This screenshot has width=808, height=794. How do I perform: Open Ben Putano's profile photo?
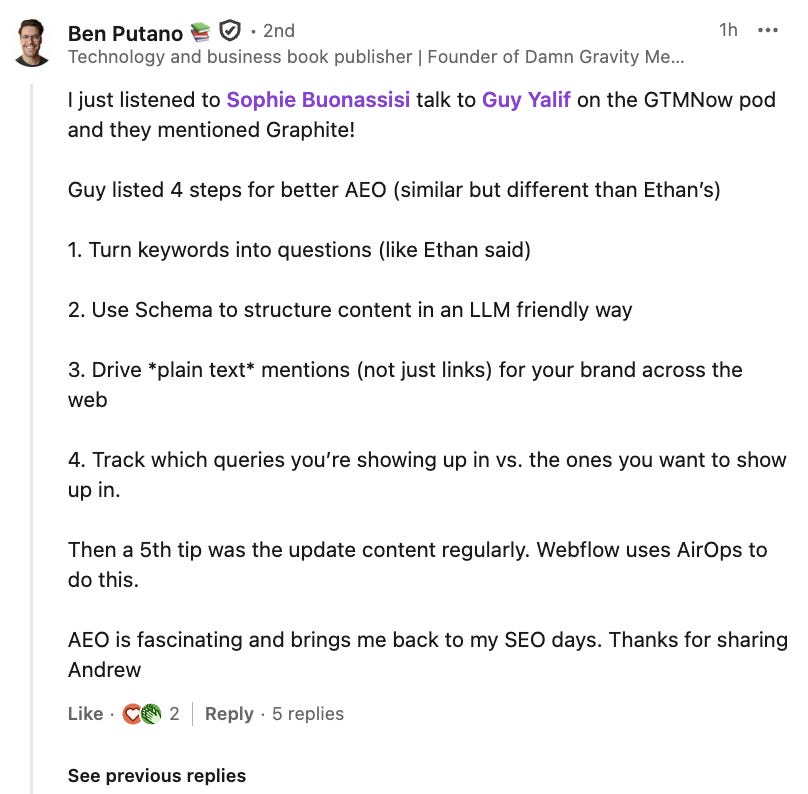click(x=34, y=42)
